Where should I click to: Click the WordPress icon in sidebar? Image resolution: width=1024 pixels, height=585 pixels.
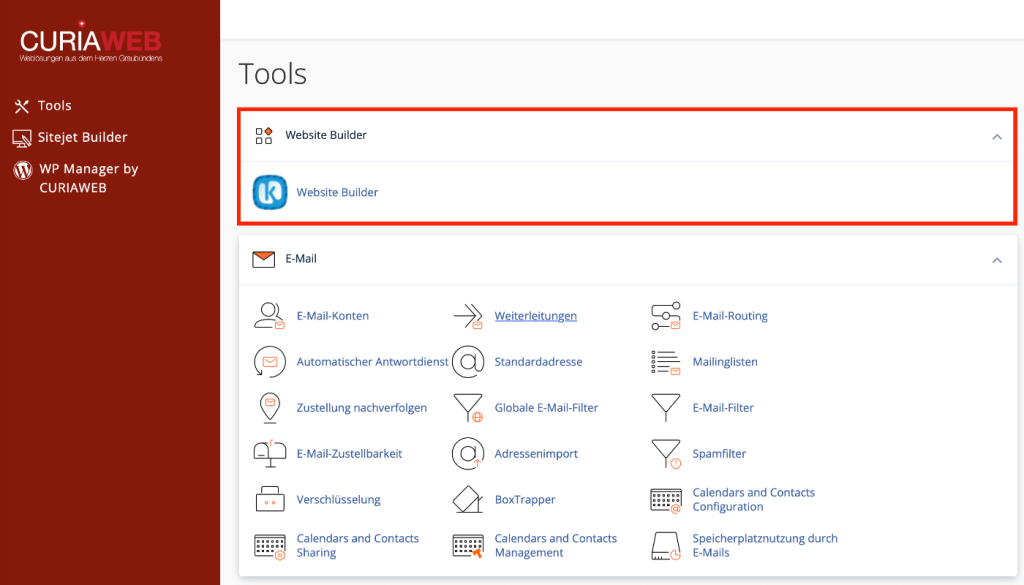pos(23,170)
